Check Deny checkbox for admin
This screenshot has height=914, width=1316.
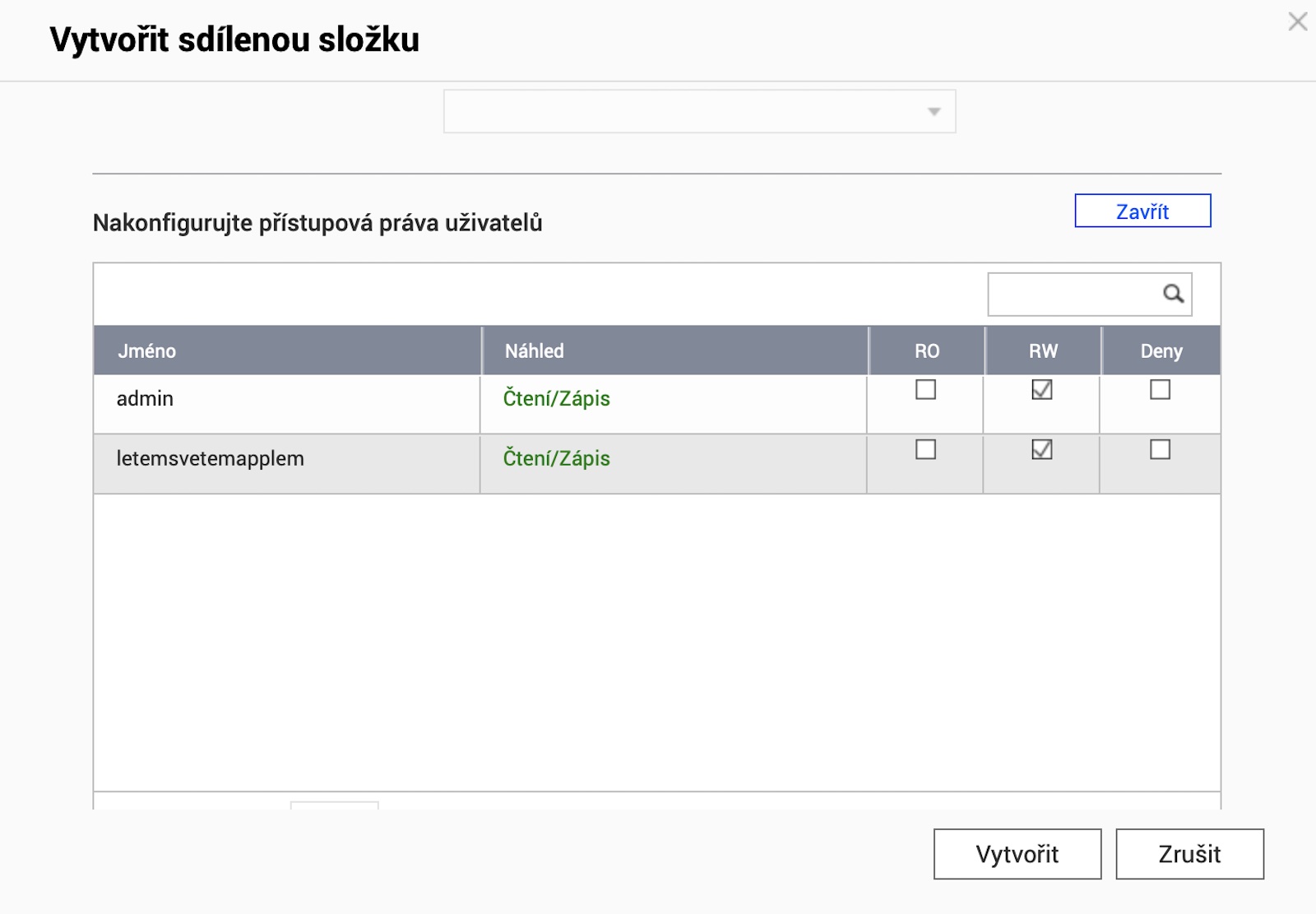point(1160,389)
